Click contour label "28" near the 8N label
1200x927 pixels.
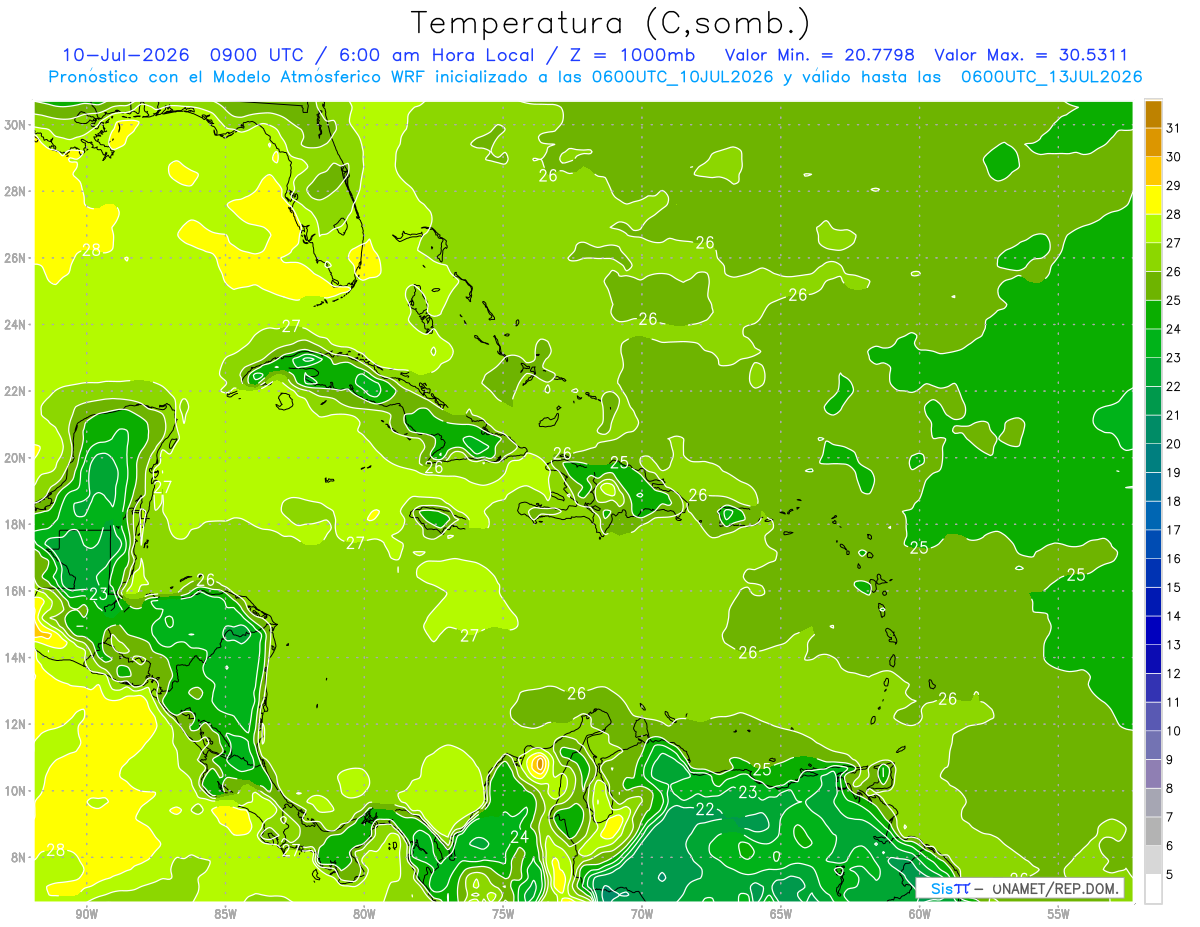pos(56,851)
